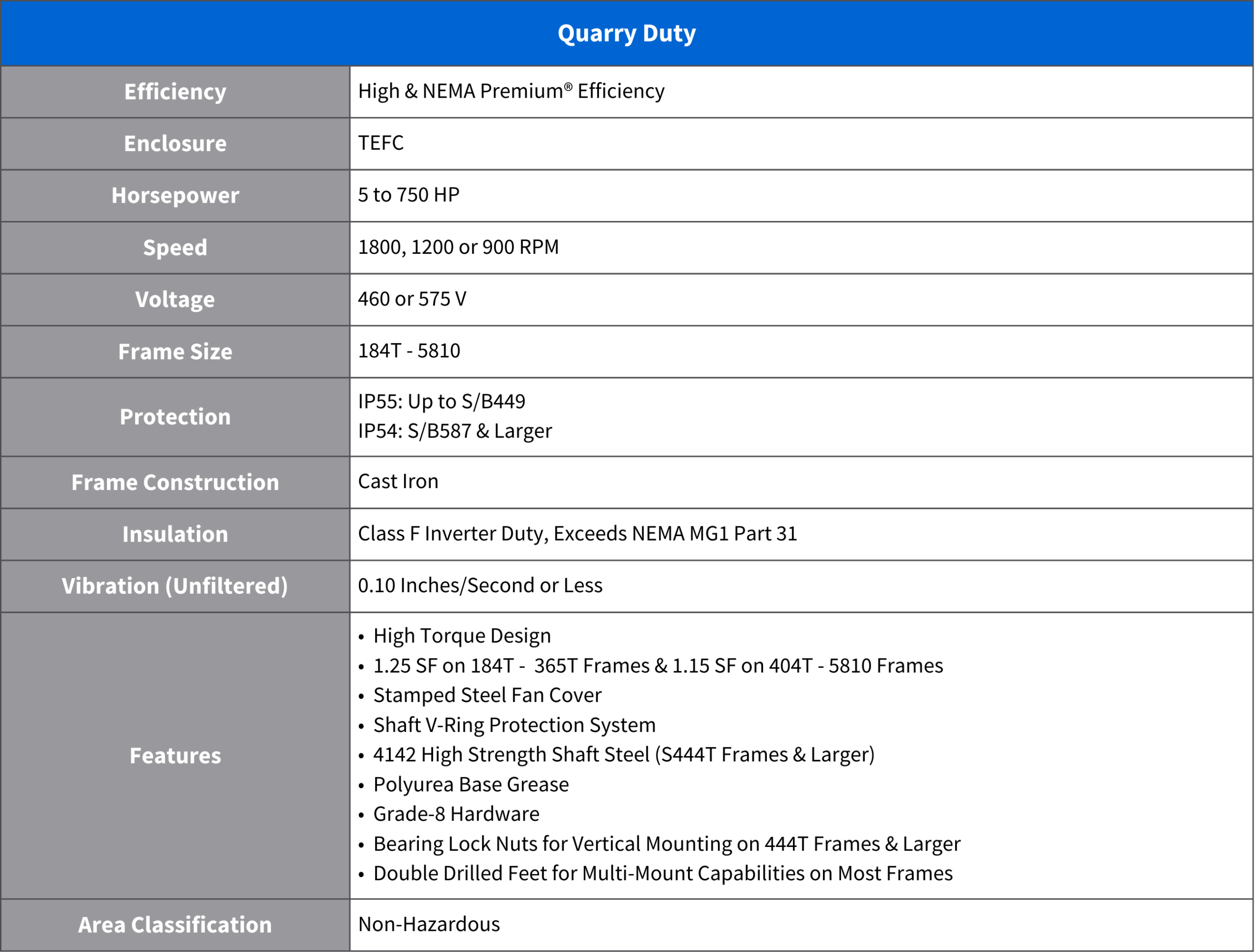The image size is (1257, 952).
Task: Select the Horsepower label cell
Action: pyautogui.click(x=175, y=195)
